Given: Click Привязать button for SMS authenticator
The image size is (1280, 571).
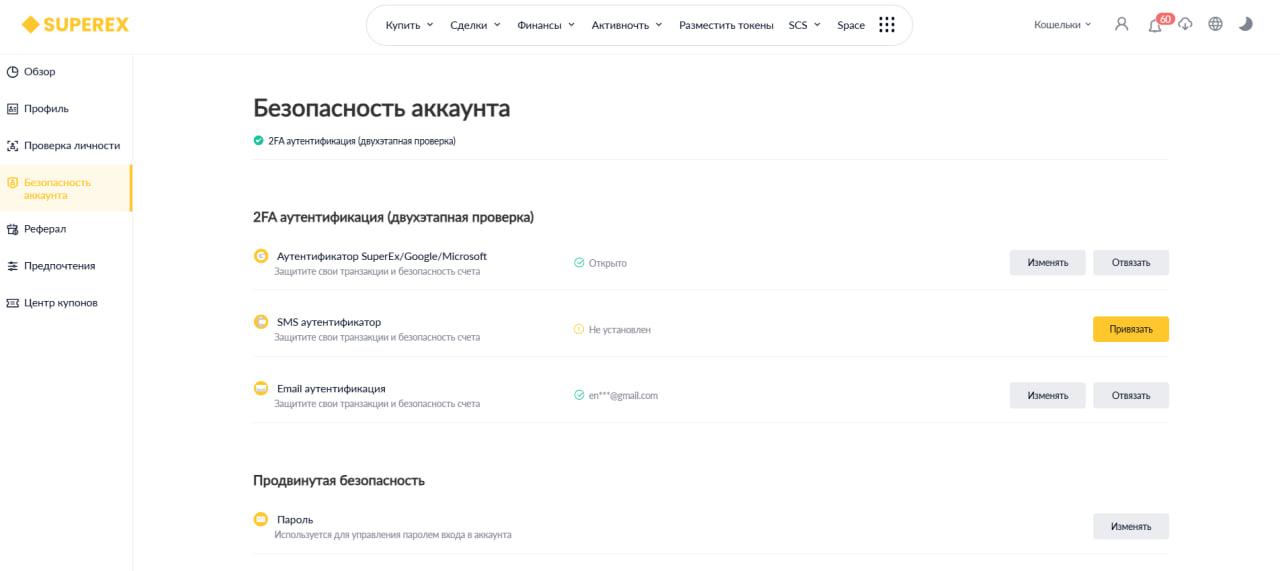Looking at the screenshot, I should point(1131,329).
